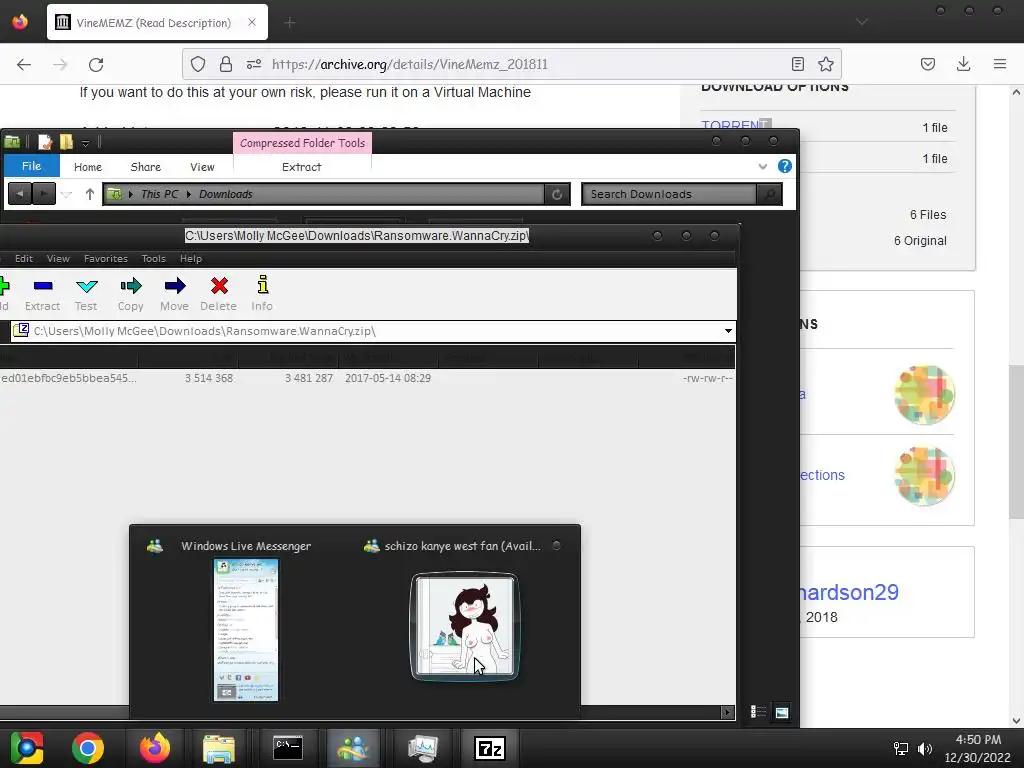Click the clock showing 4:50 PM
Screen dimensions: 1024x768
[978, 739]
